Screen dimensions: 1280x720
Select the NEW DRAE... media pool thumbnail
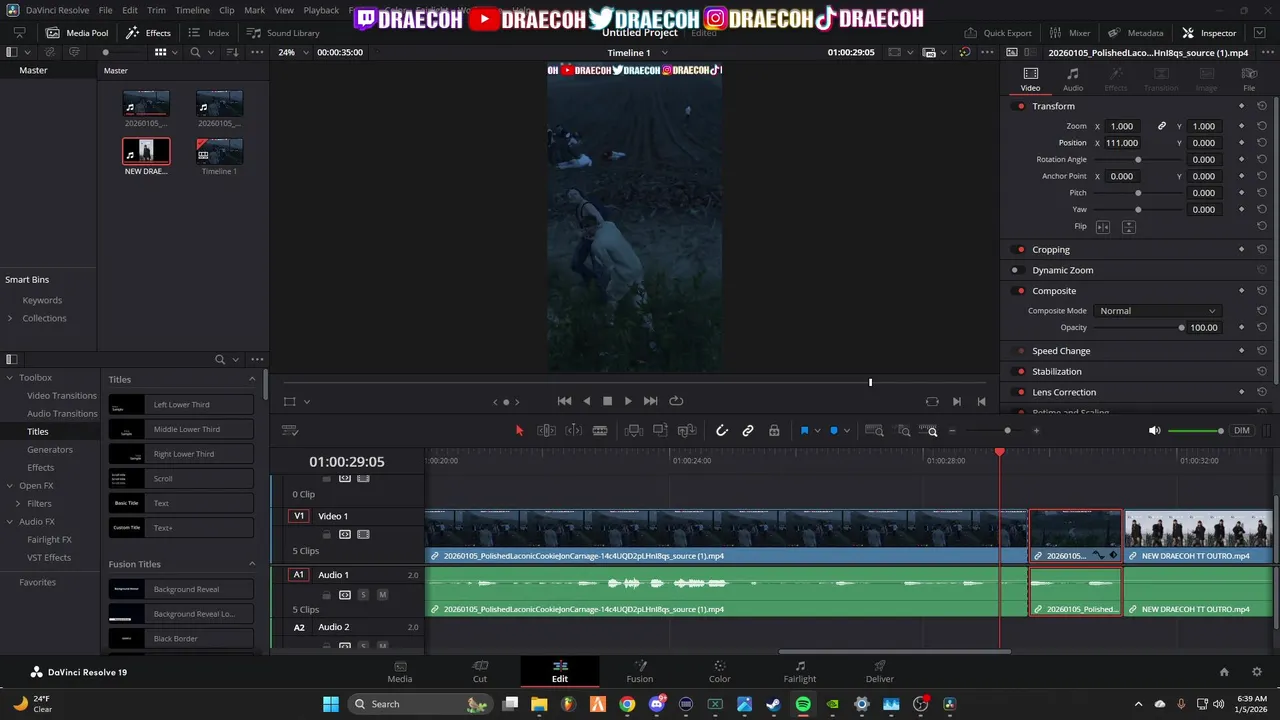coord(146,151)
